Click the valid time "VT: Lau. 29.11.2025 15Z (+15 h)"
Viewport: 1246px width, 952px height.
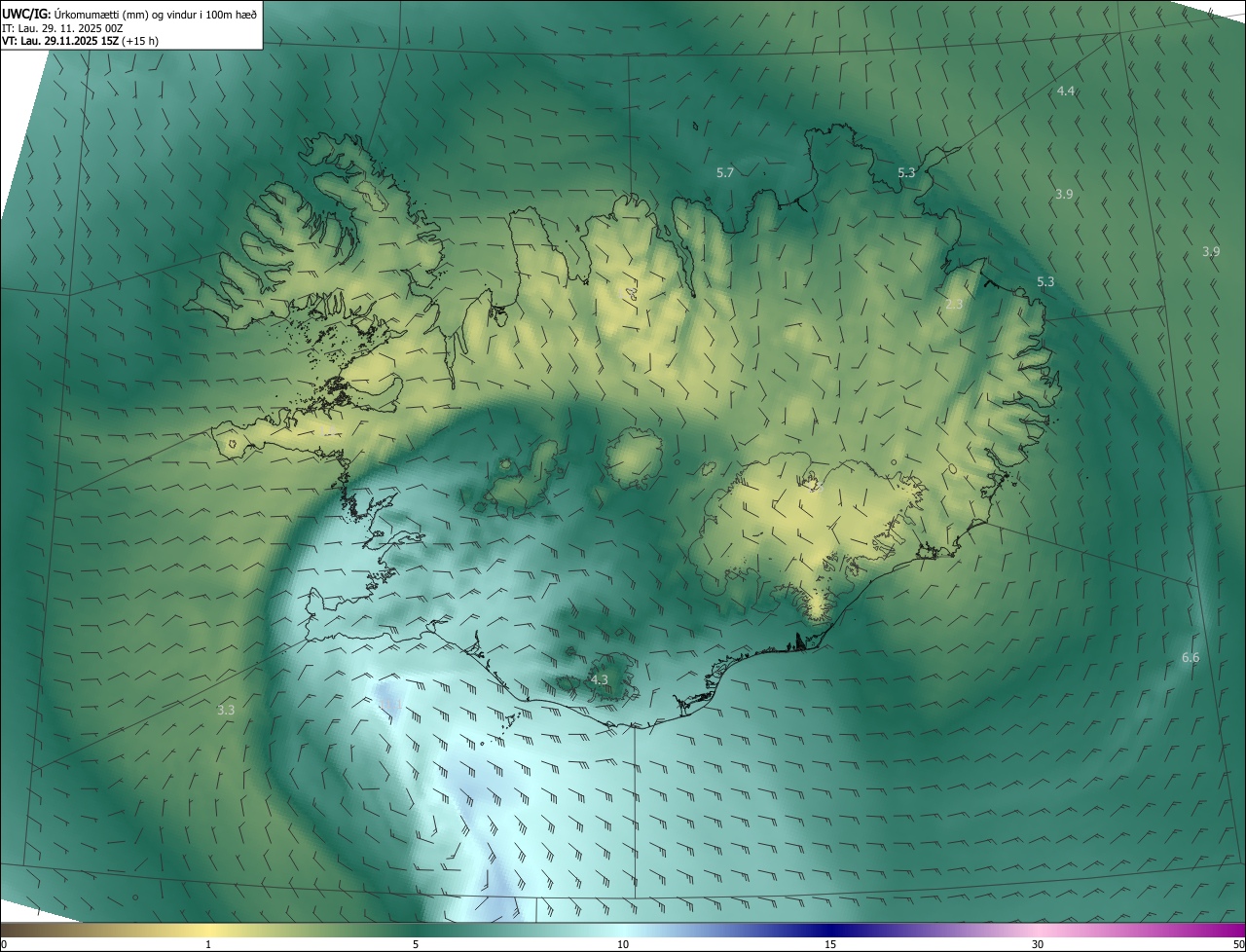[81, 41]
